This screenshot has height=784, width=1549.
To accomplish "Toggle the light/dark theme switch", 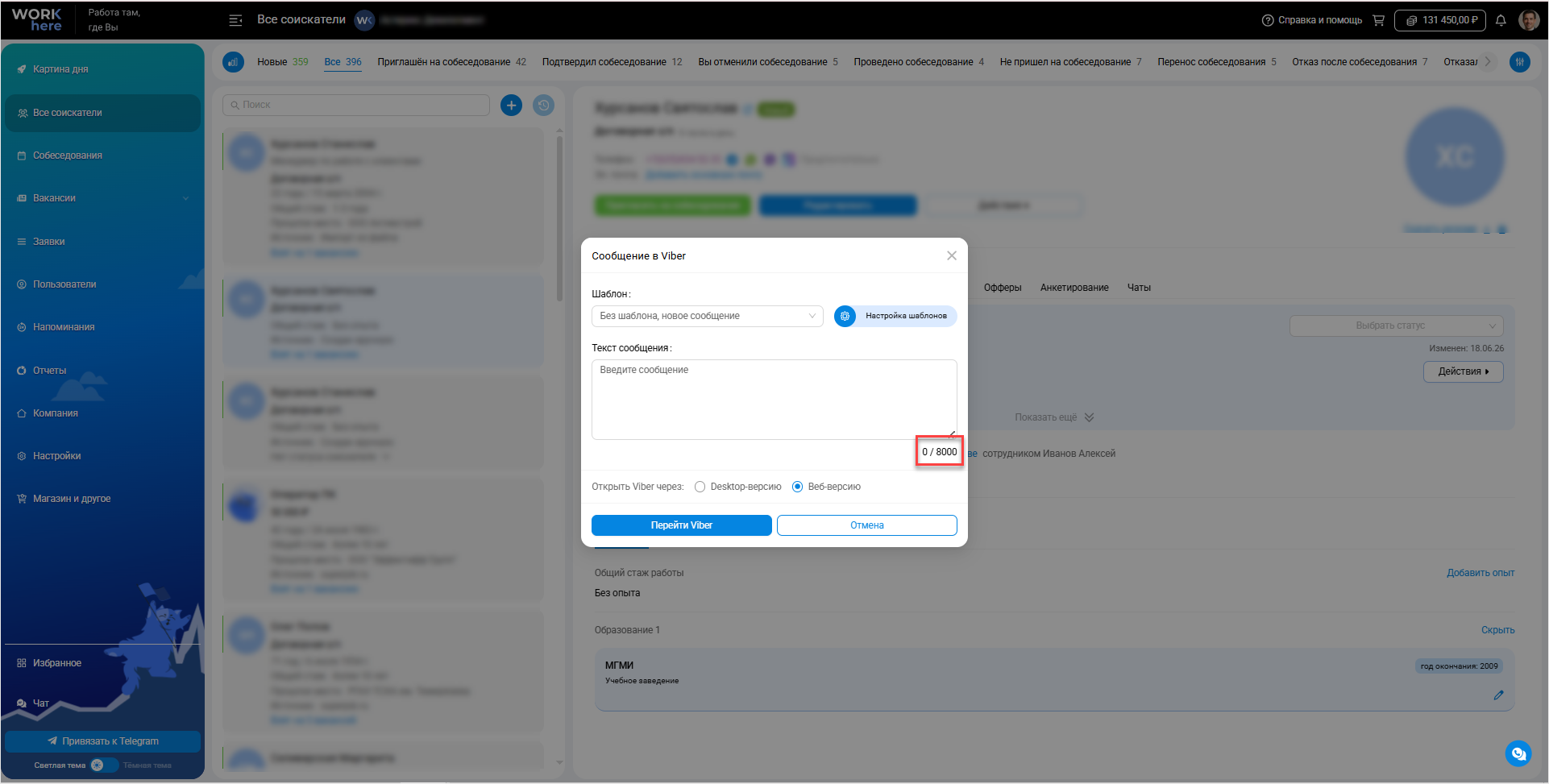I will coord(104,765).
